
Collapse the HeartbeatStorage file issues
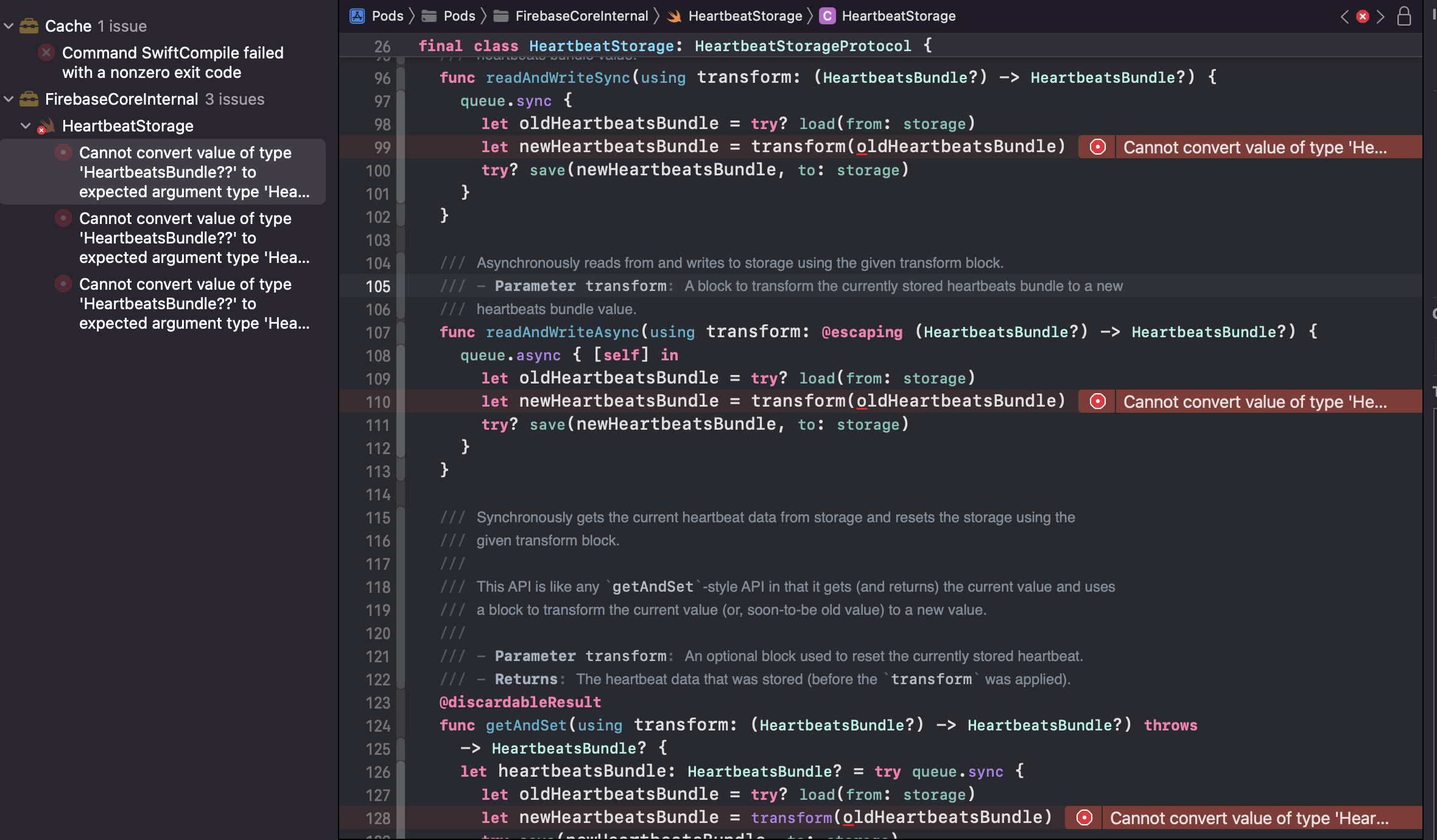(26, 126)
